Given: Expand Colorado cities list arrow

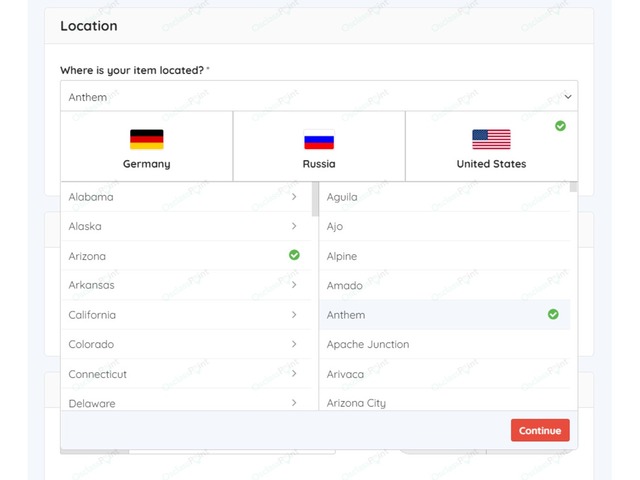Looking at the screenshot, I should [294, 344].
